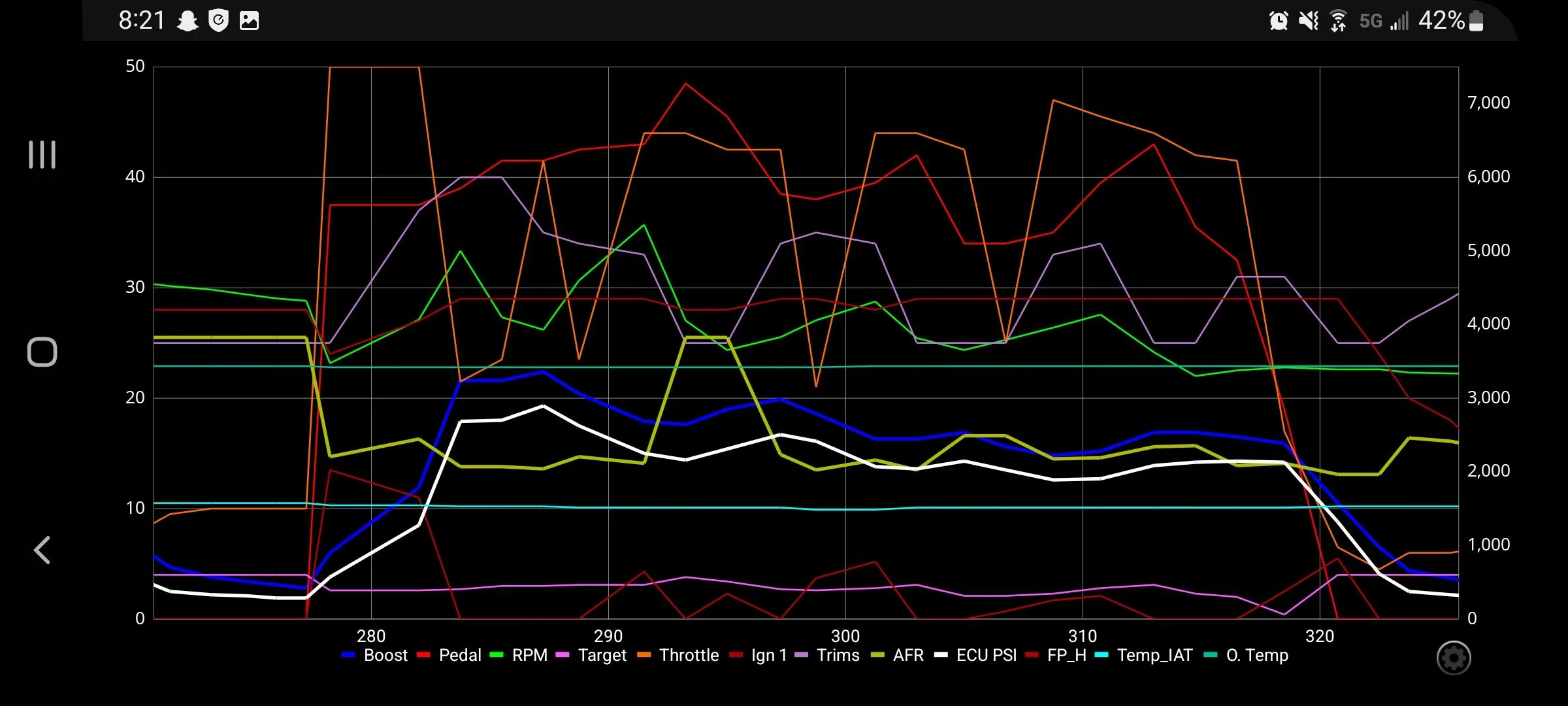
Task: Open the chart settings gear icon
Action: coord(1453,658)
